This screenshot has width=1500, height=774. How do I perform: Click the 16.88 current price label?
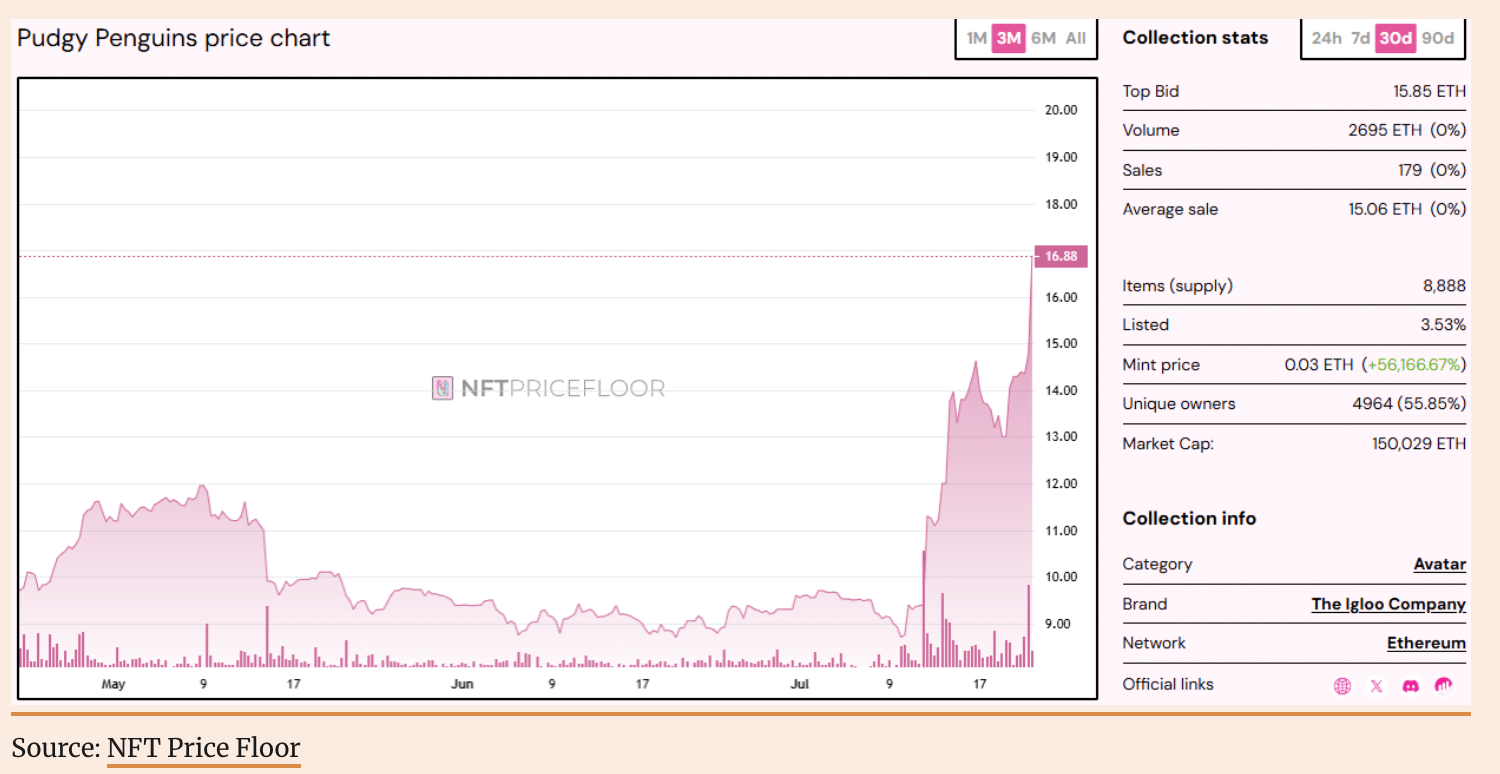click(1061, 256)
